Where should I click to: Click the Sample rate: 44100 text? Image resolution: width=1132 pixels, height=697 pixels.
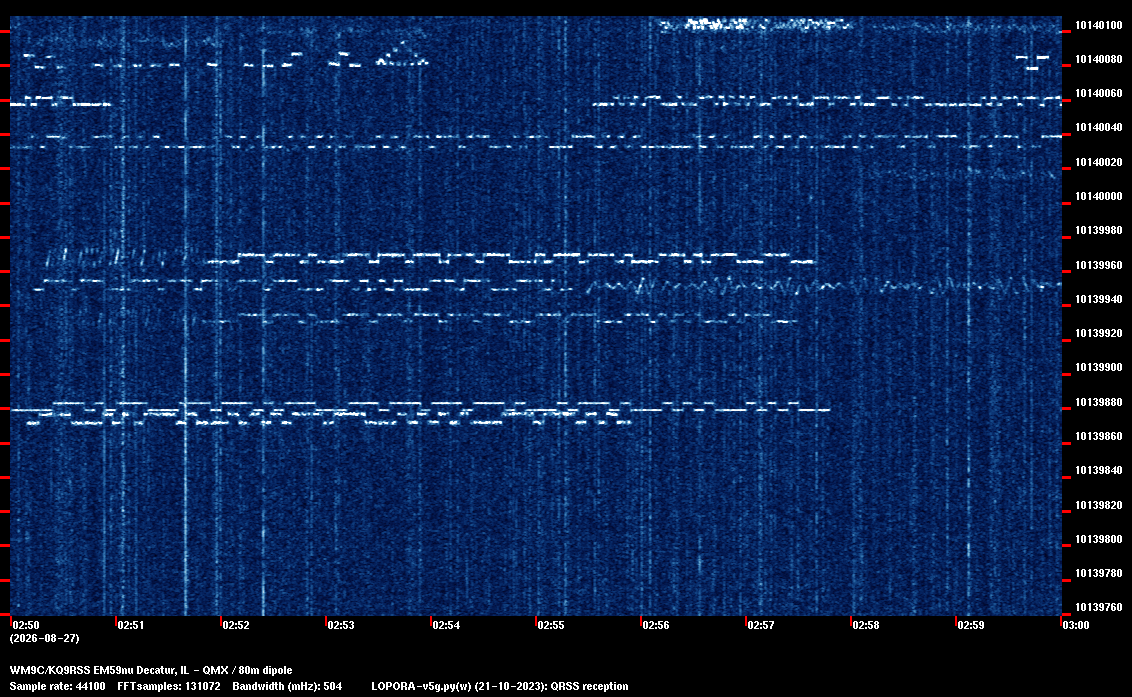tap(57, 686)
